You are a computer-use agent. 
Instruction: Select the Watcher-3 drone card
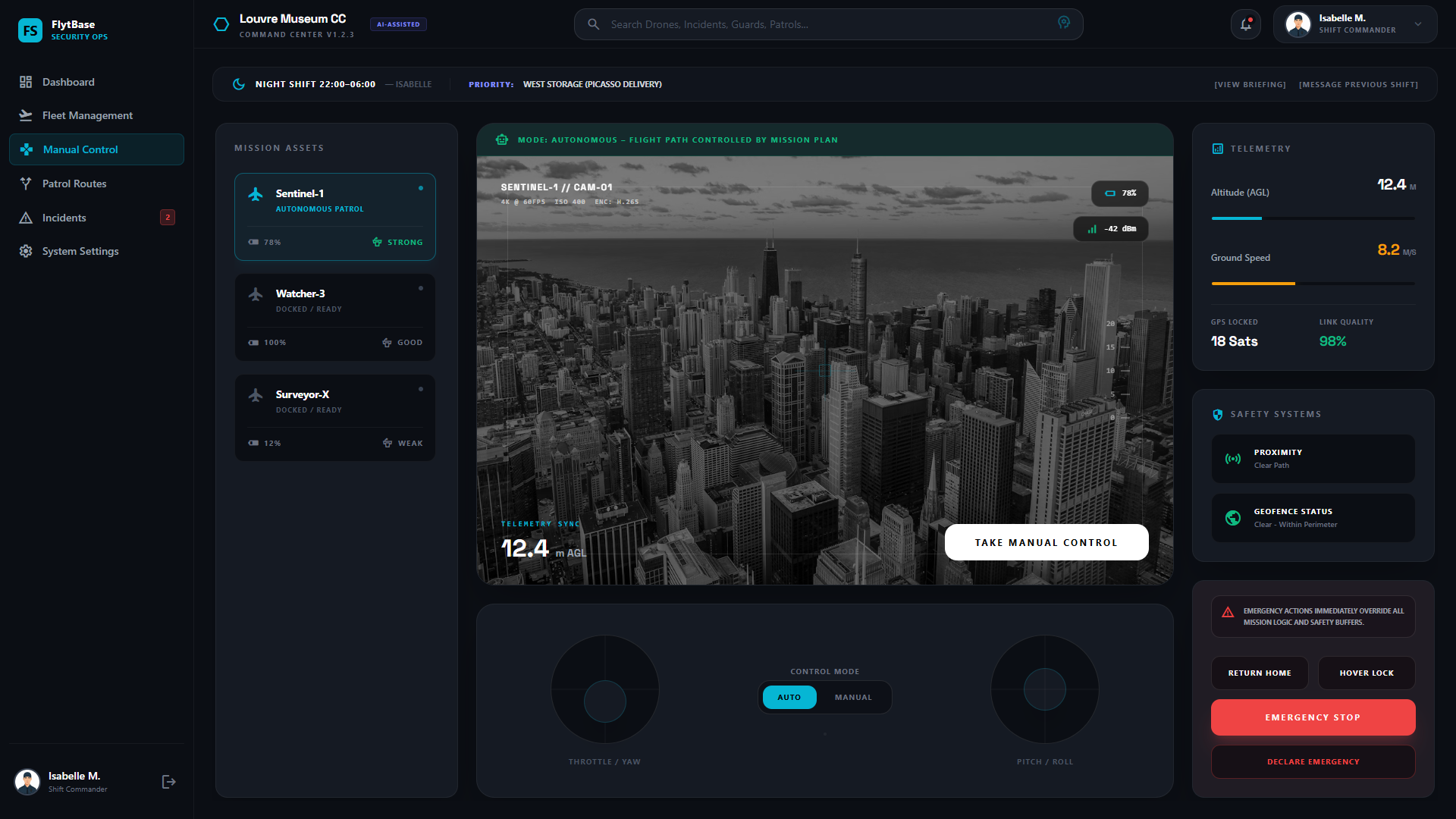tap(335, 317)
